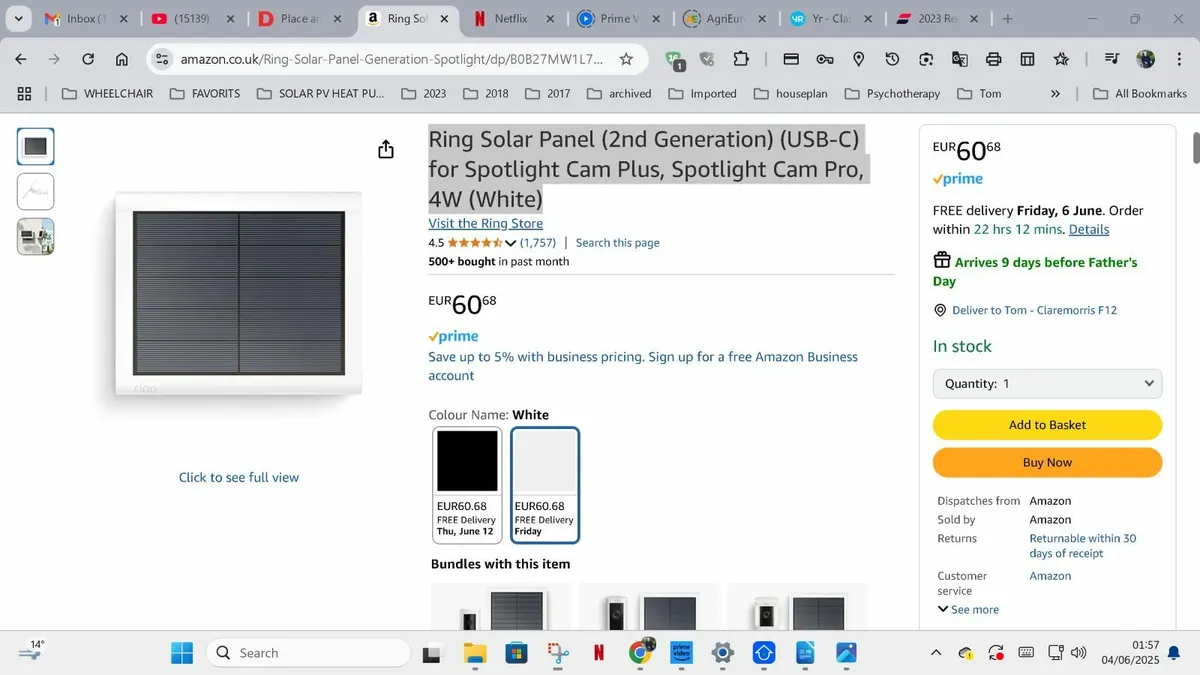Click the Google Translate toolbar icon
The height and width of the screenshot is (675, 1200).
click(960, 59)
